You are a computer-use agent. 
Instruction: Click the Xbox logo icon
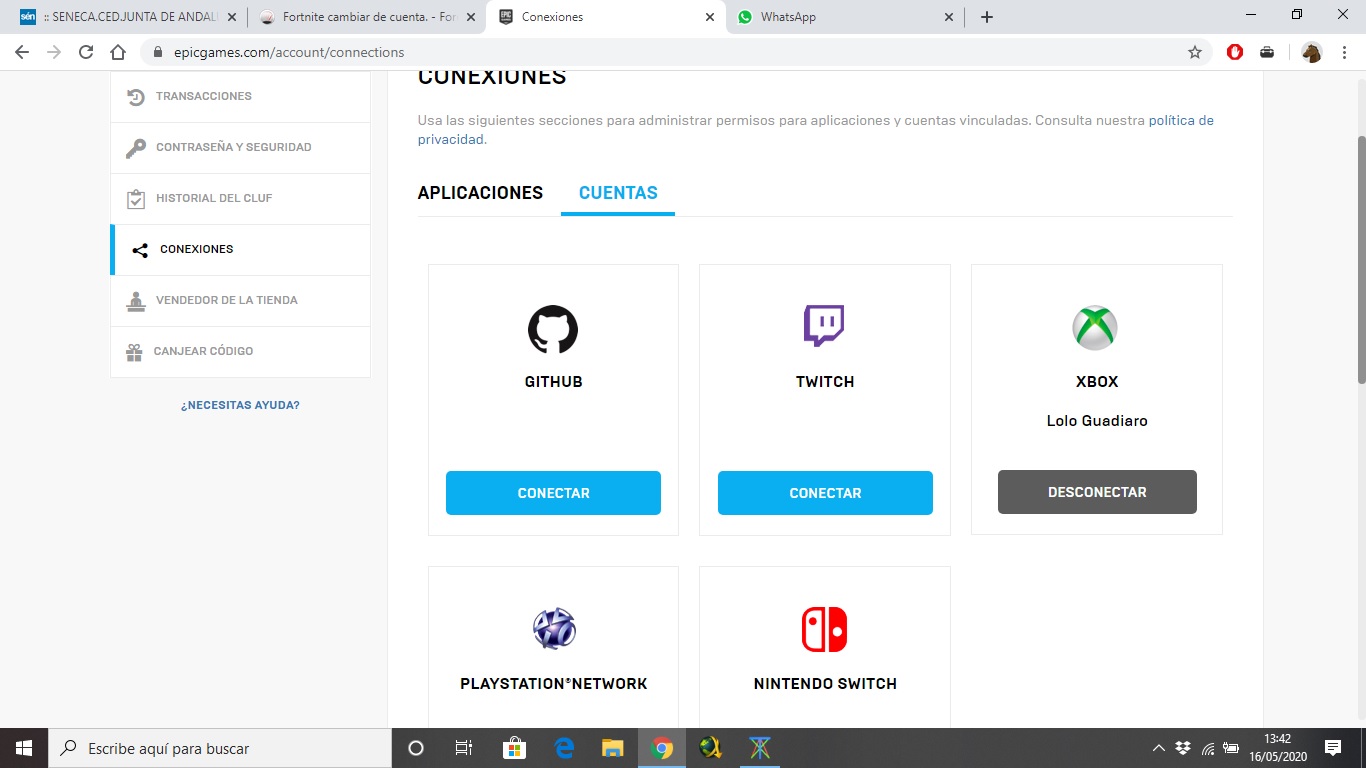(x=1095, y=328)
